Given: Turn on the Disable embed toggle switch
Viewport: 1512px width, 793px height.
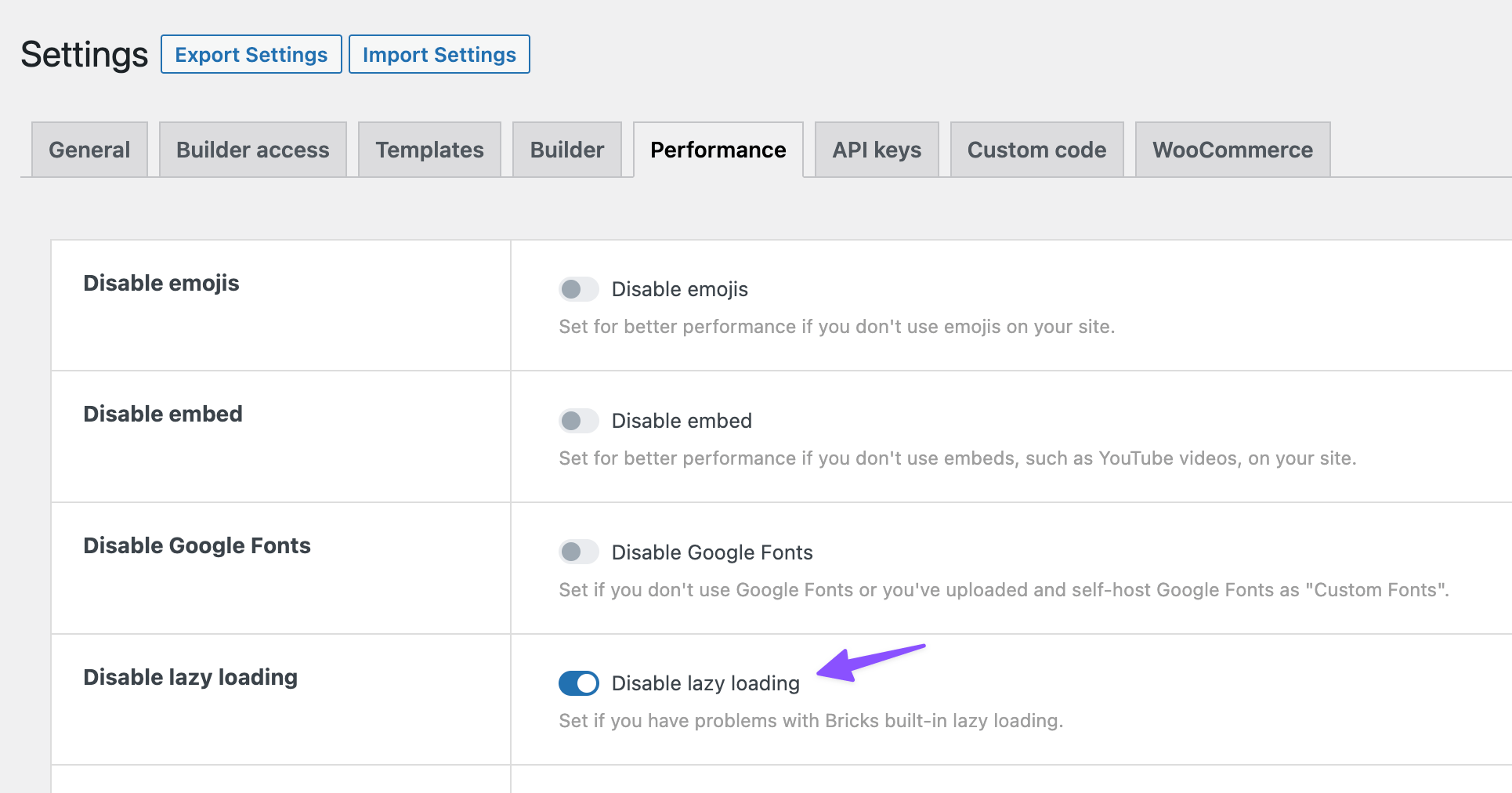Looking at the screenshot, I should pyautogui.click(x=578, y=421).
